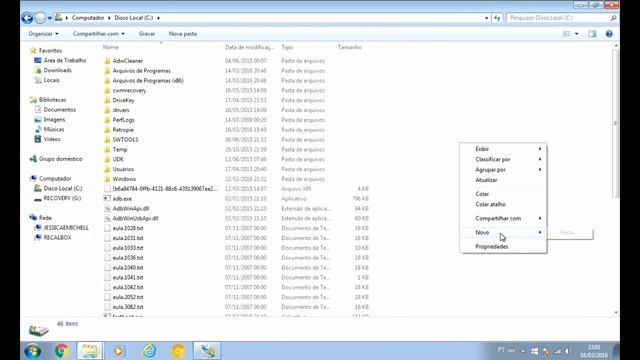This screenshot has height=360, width=640.
Task: Select the Retropie folder icon
Action: pos(107,130)
